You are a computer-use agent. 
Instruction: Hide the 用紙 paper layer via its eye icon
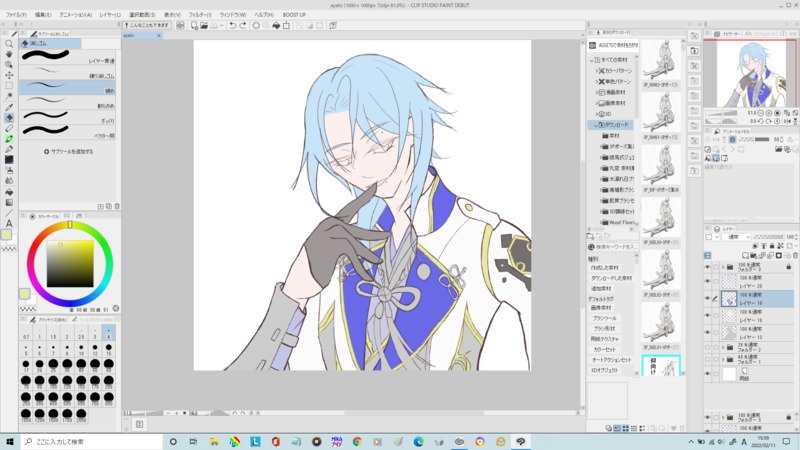coord(708,374)
